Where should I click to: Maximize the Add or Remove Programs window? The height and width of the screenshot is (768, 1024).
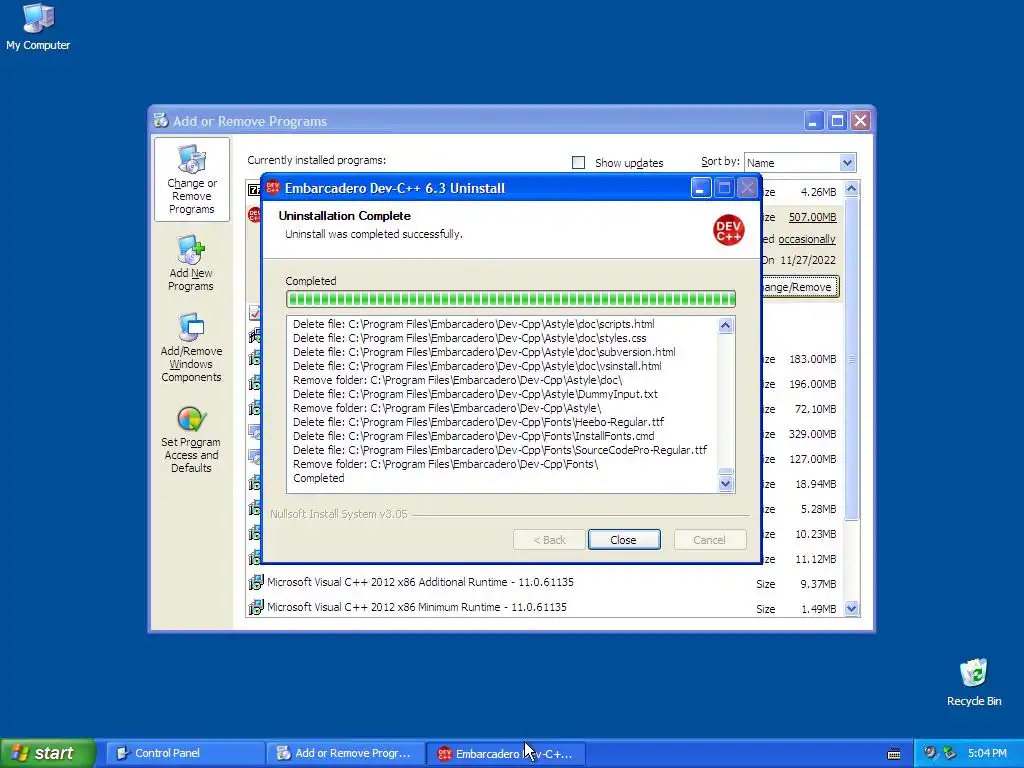[837, 121]
